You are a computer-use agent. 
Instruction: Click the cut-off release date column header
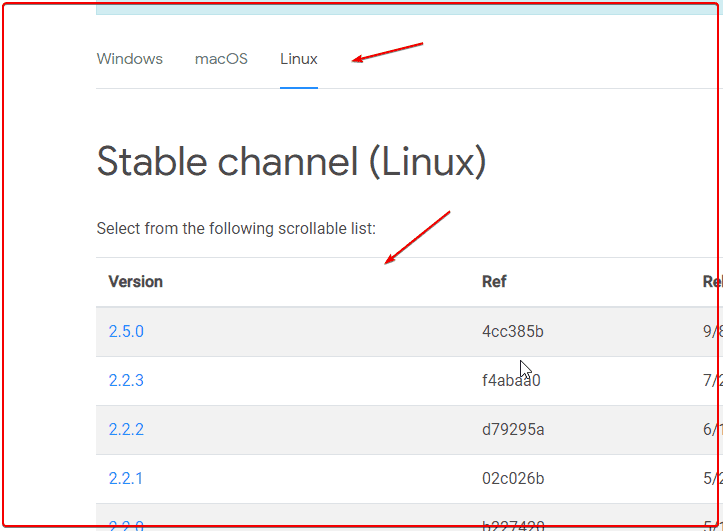pos(712,282)
